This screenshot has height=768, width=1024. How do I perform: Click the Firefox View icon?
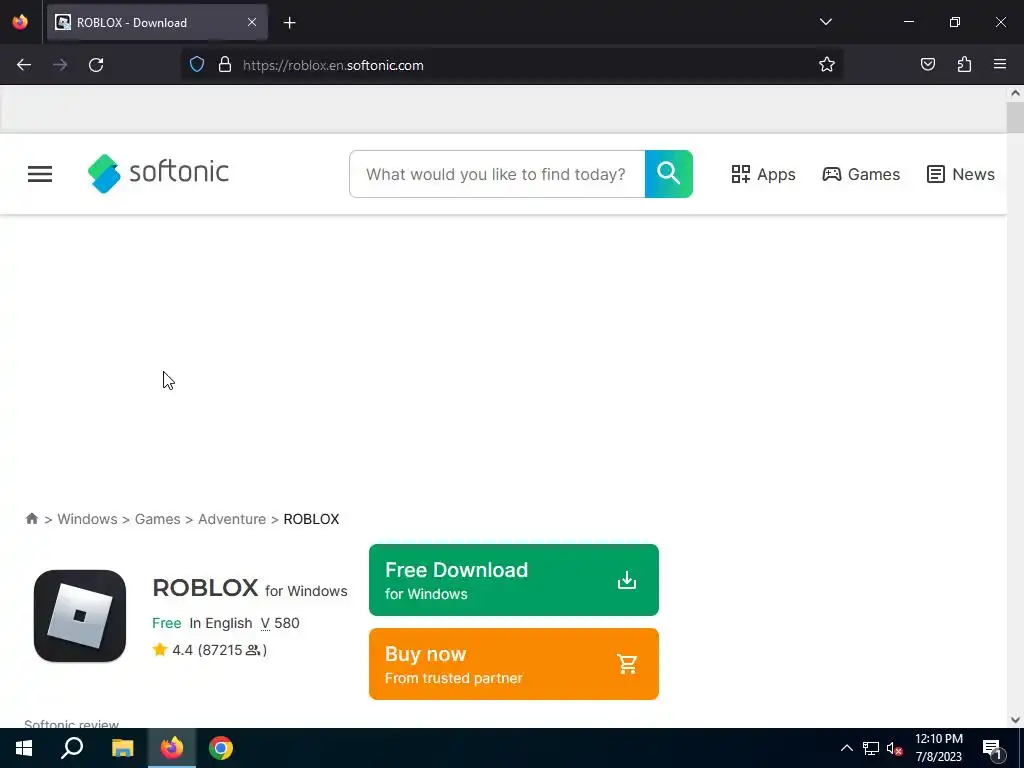[20, 22]
